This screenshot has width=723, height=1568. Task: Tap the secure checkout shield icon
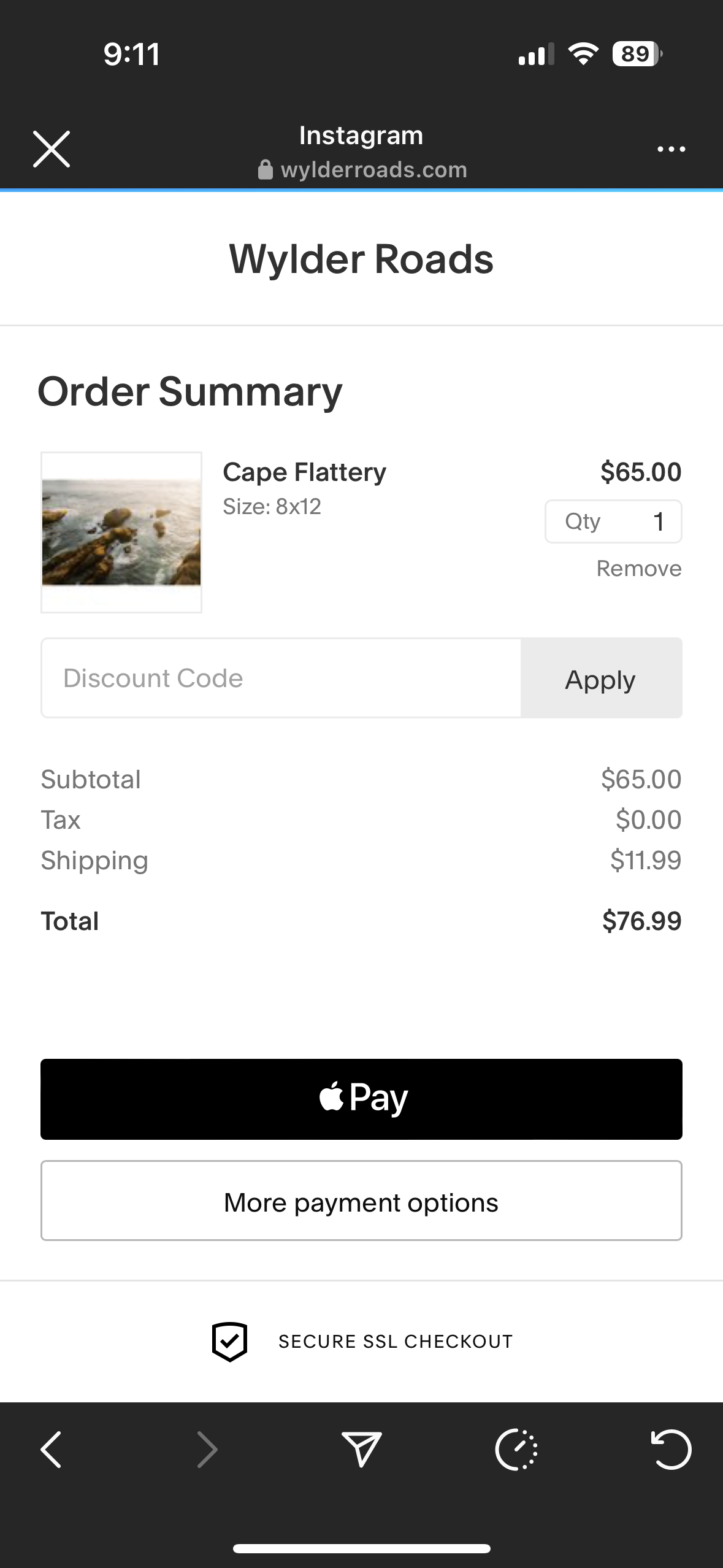(x=229, y=1342)
